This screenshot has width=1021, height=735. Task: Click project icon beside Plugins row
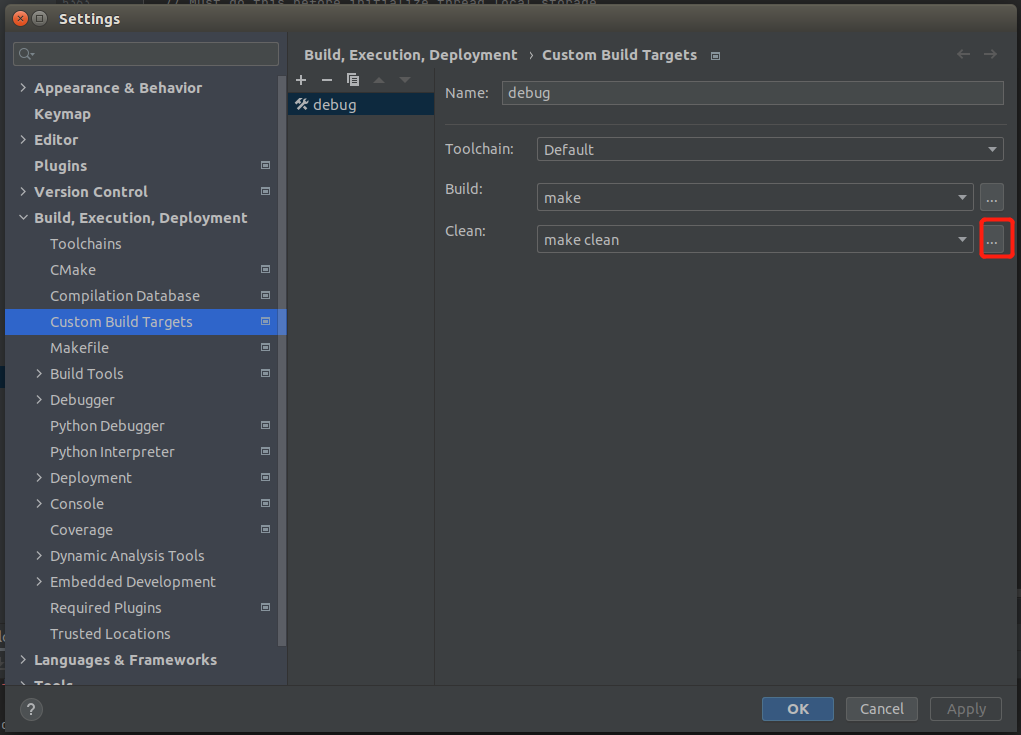tap(266, 165)
